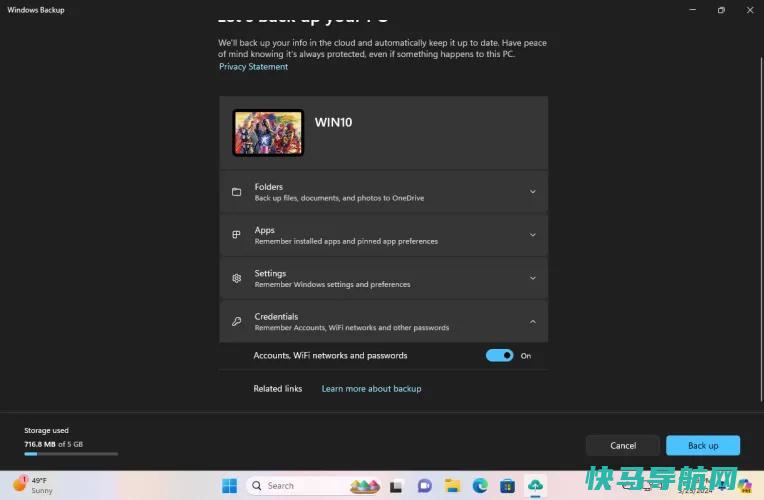Open Microsoft Store from the taskbar
764x500 pixels.
(x=507, y=486)
